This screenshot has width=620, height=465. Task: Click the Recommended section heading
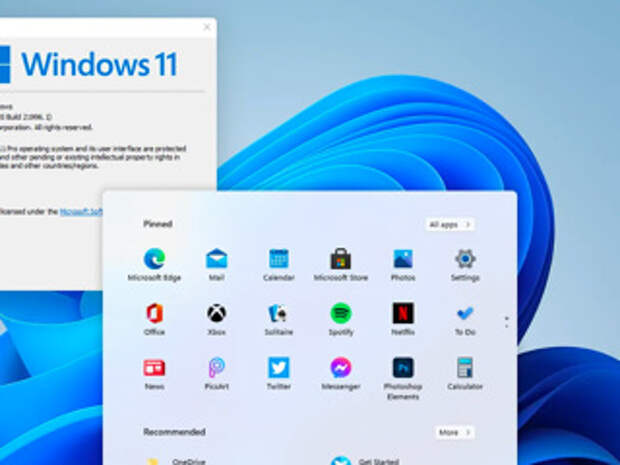pyautogui.click(x=174, y=432)
